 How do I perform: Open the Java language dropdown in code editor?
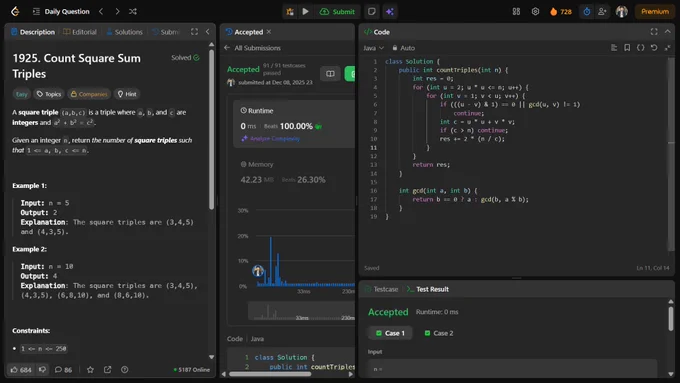coord(373,48)
